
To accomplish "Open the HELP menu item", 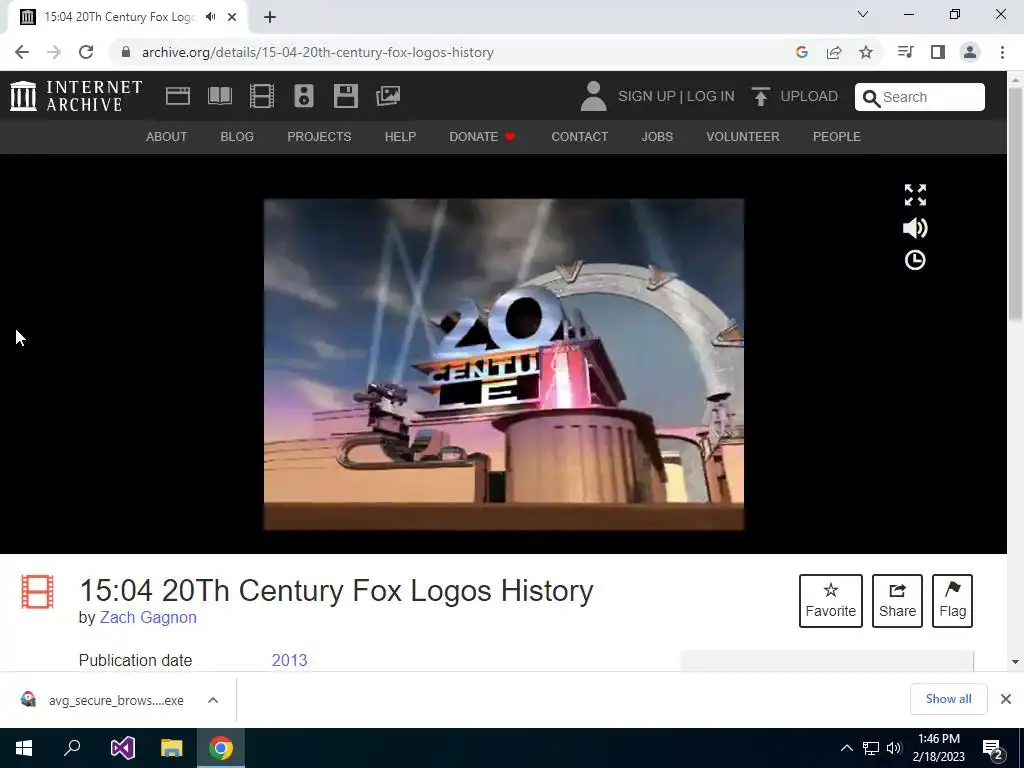I will click(x=400, y=136).
